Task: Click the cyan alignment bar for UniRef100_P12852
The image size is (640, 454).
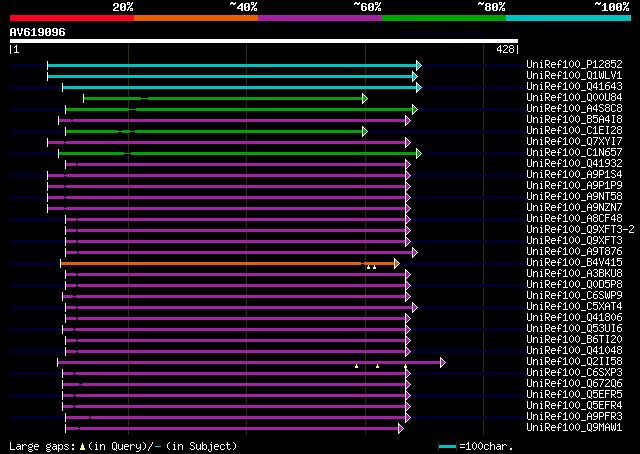Action: tap(232, 65)
